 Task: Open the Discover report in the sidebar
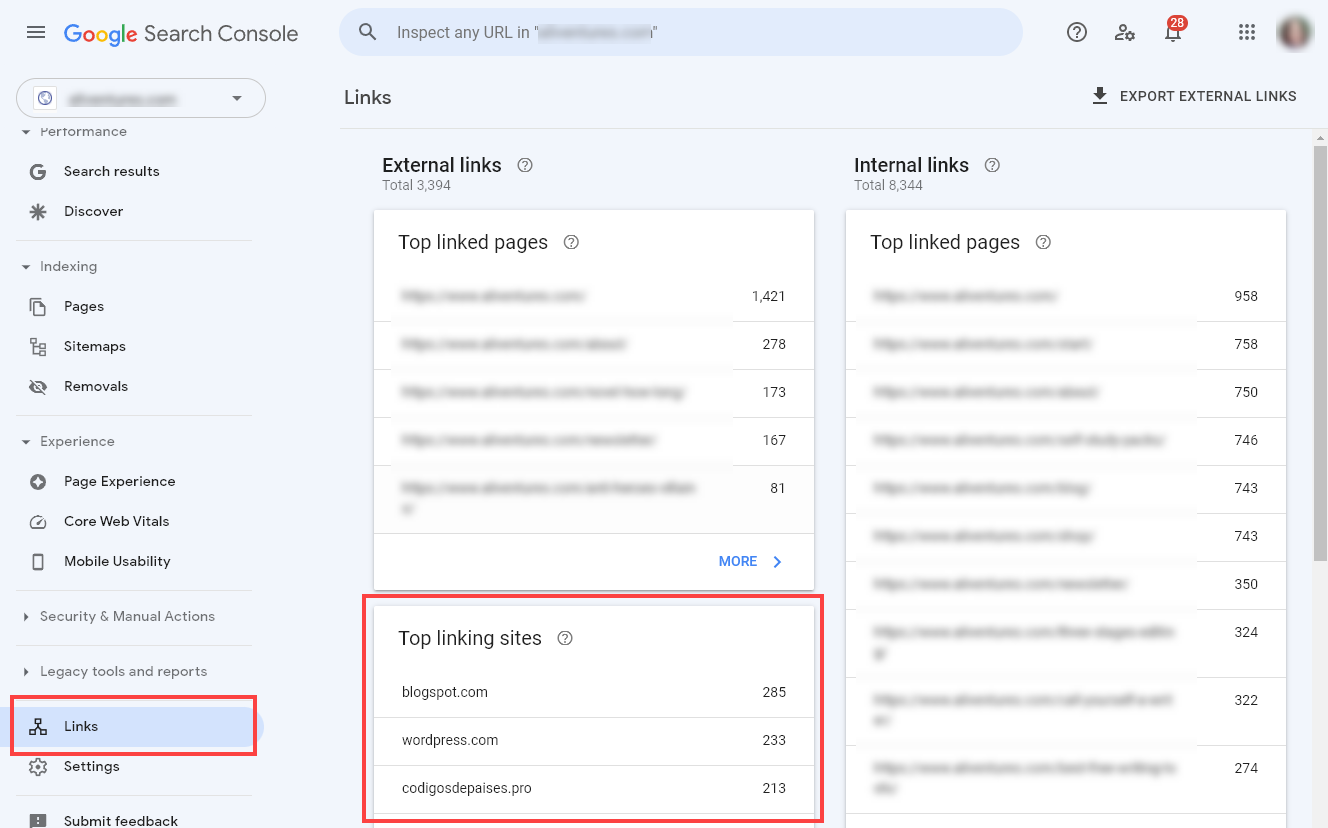93,211
